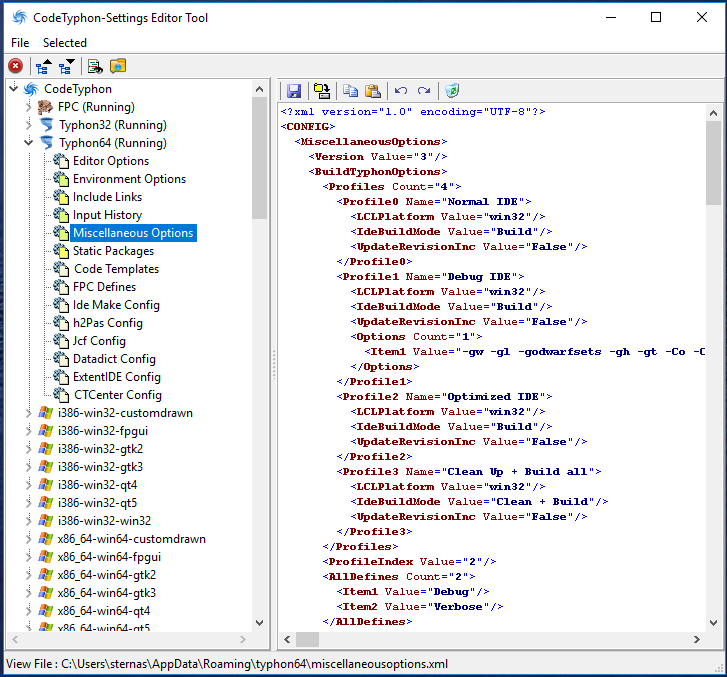Screen dimensions: 727x677
Task: Click the XML editor's vertical scrollbar thumb
Action: pyautogui.click(x=714, y=162)
